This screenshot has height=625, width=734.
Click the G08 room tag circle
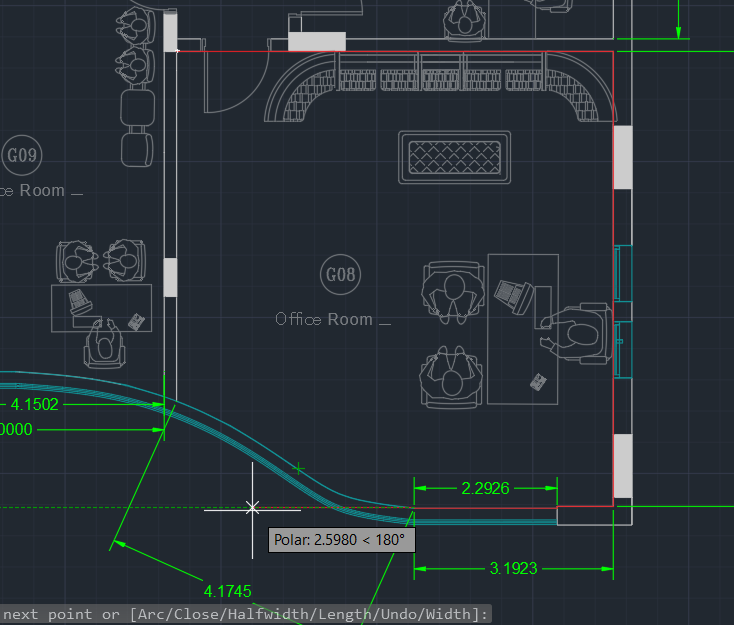tap(340, 274)
